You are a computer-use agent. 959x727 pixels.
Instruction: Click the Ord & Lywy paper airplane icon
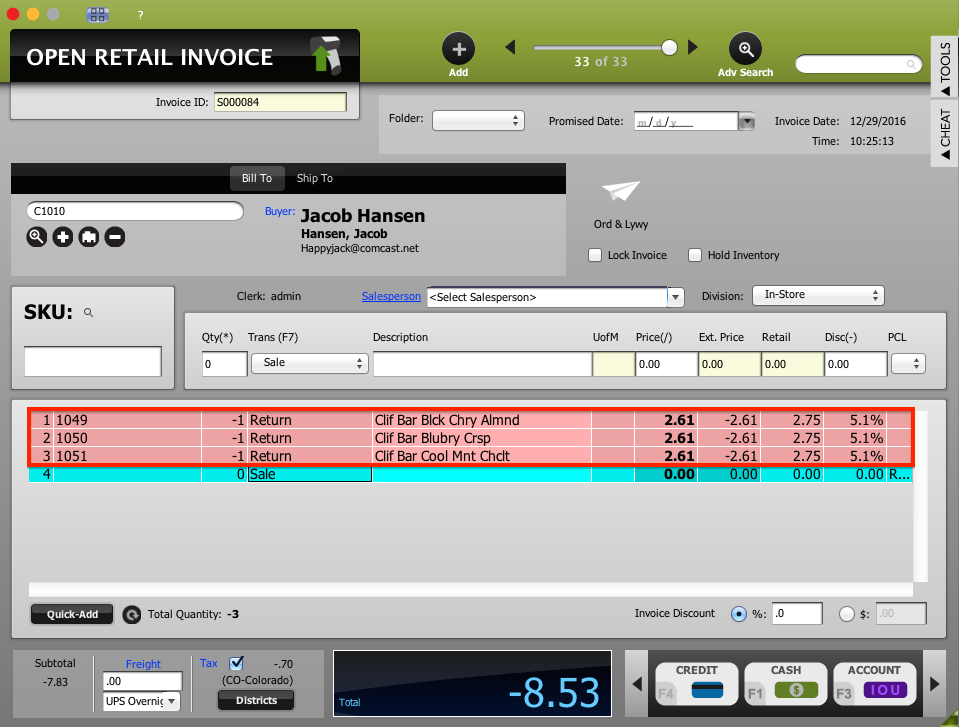[620, 193]
